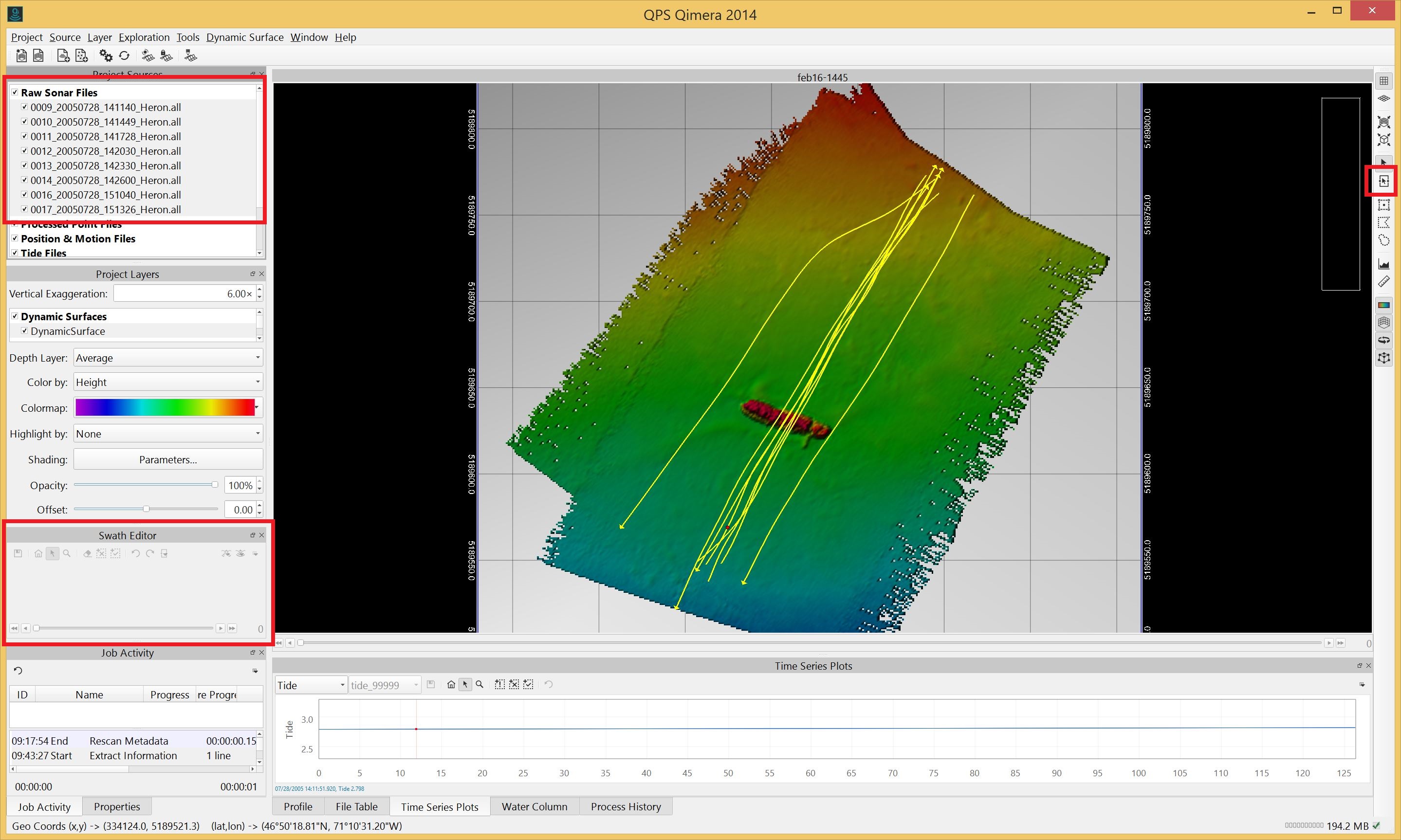Image resolution: width=1401 pixels, height=840 pixels.
Task: Open the Properties tab button
Action: [117, 806]
